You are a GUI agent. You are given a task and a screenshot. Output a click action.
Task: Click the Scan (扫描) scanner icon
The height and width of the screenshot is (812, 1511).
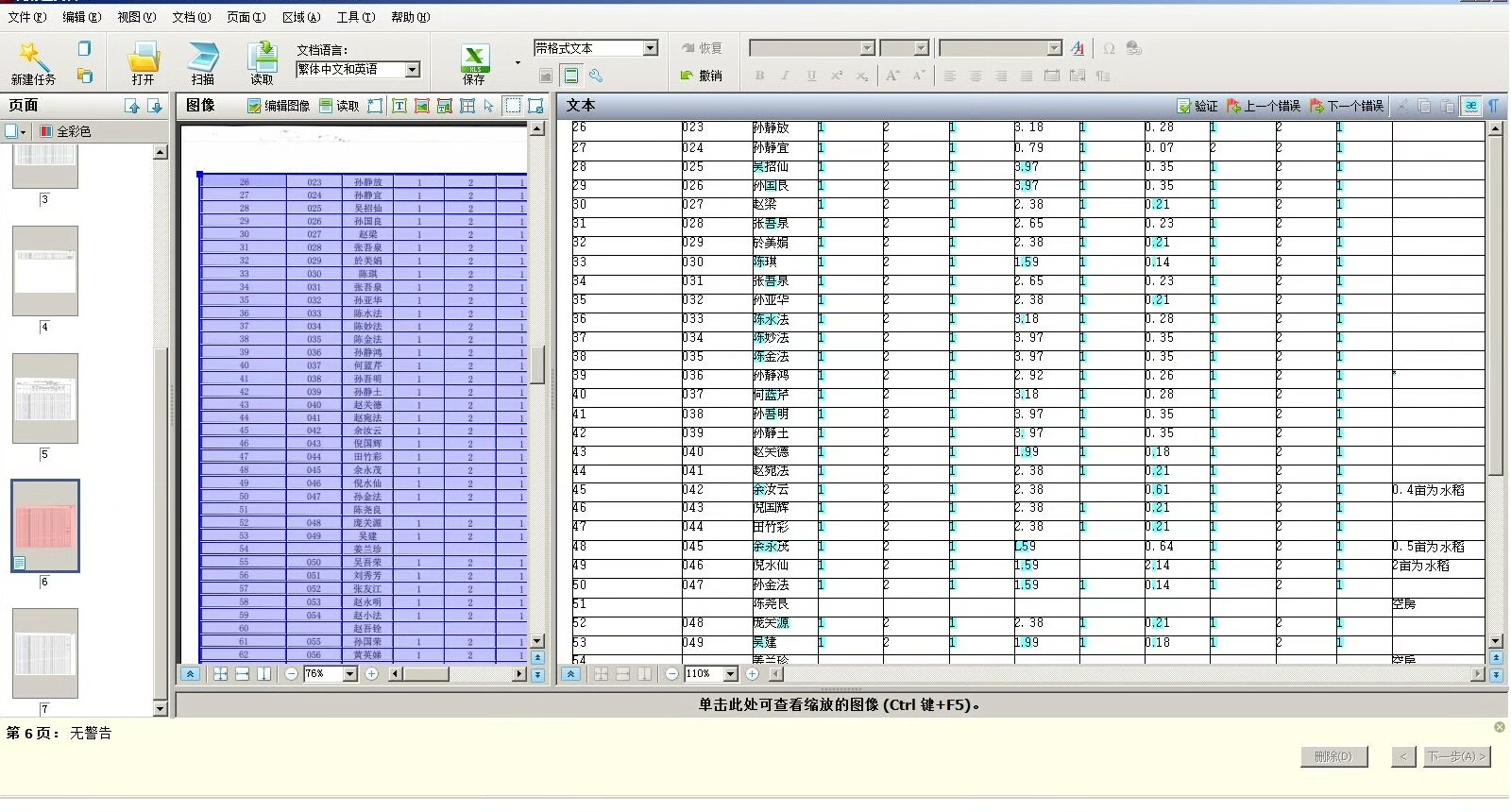point(202,59)
